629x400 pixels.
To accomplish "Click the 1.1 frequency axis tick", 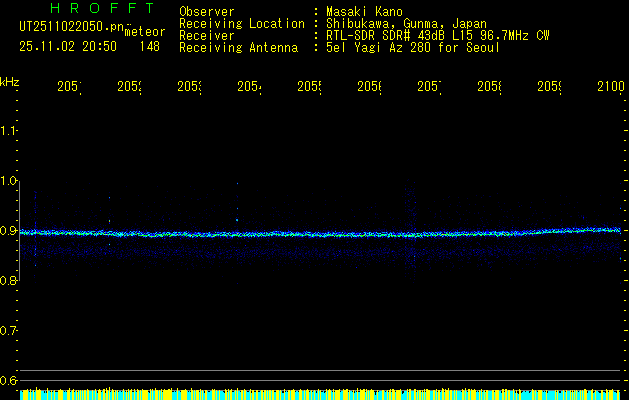I will [x=9, y=131].
